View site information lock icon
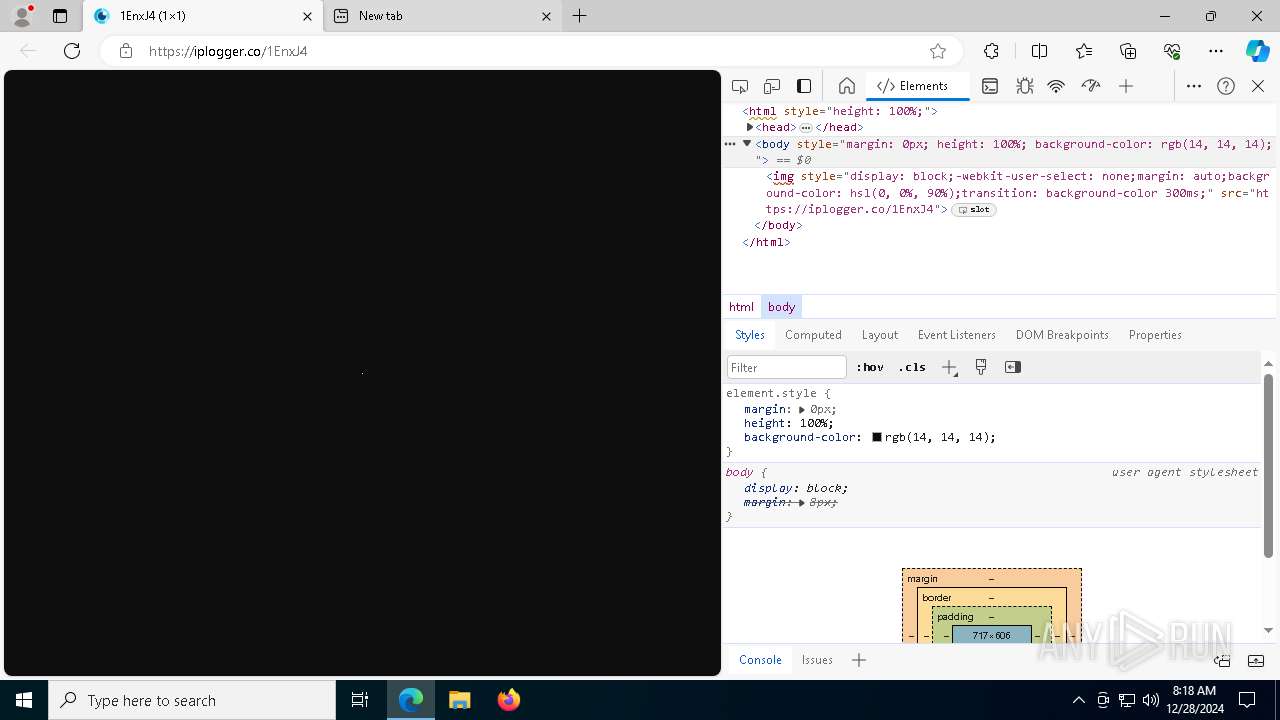This screenshot has height=720, width=1280. coord(126,51)
